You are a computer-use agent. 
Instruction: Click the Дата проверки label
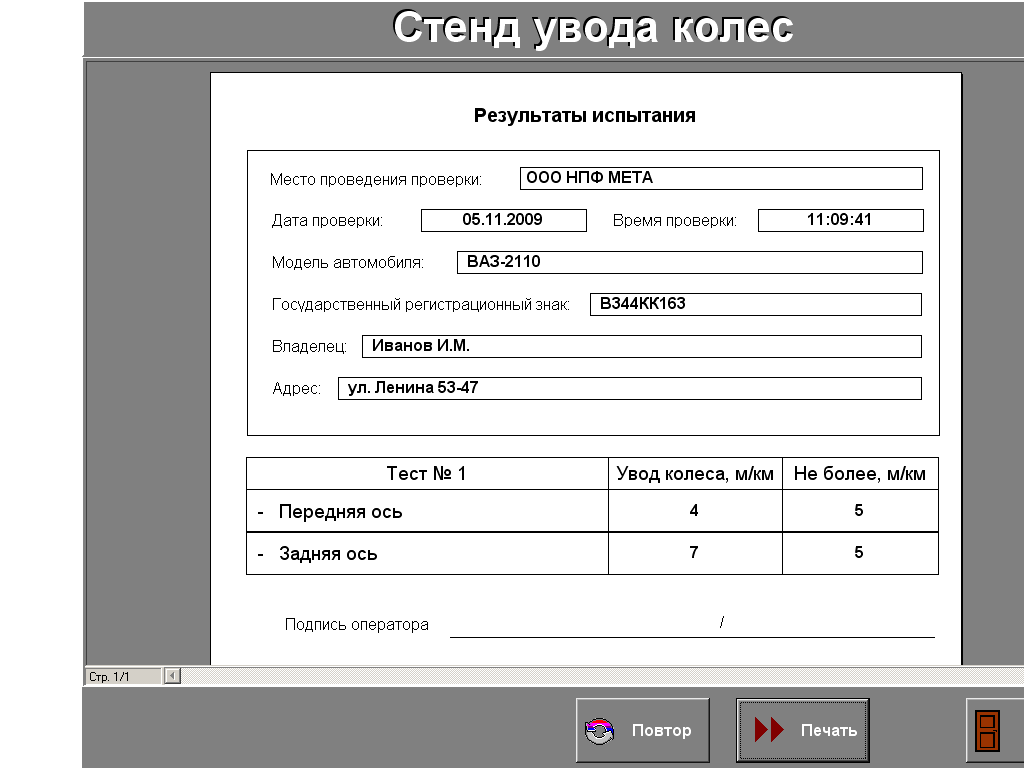[327, 221]
